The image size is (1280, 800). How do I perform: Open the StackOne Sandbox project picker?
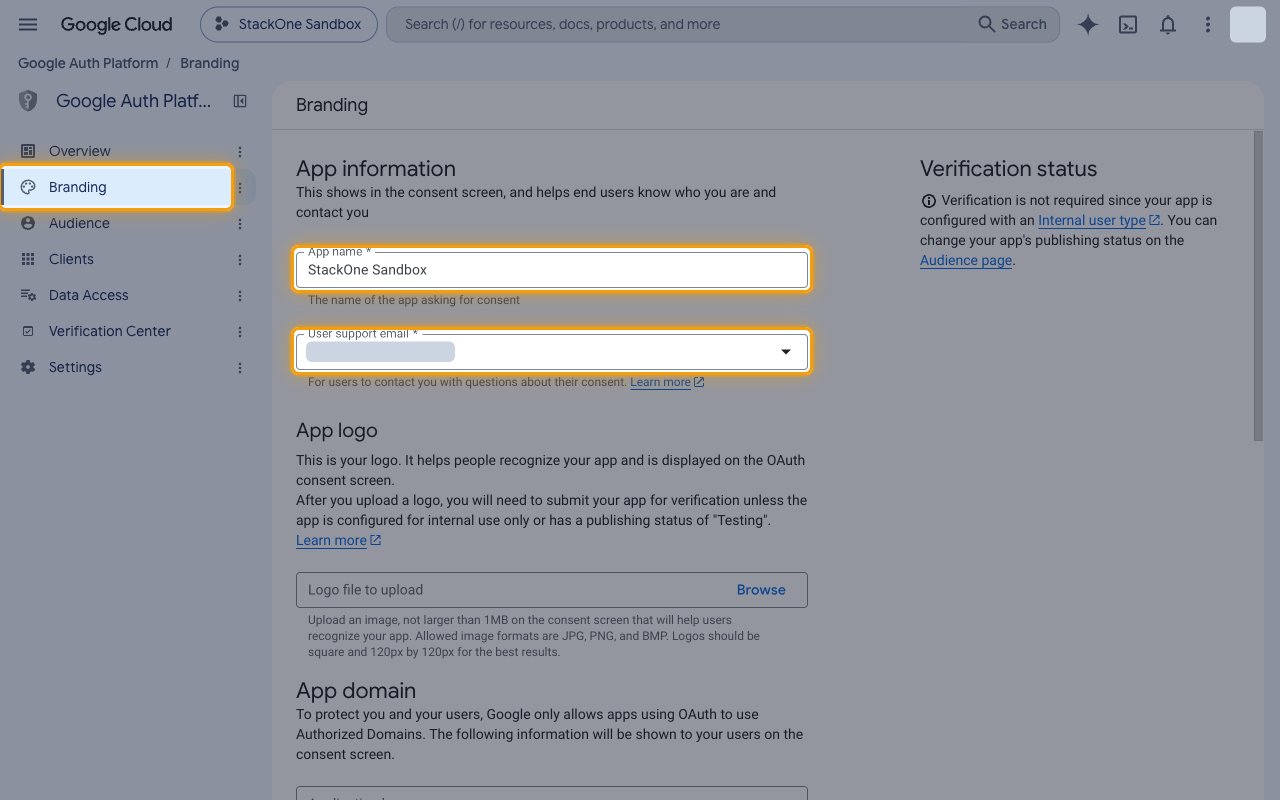(289, 24)
